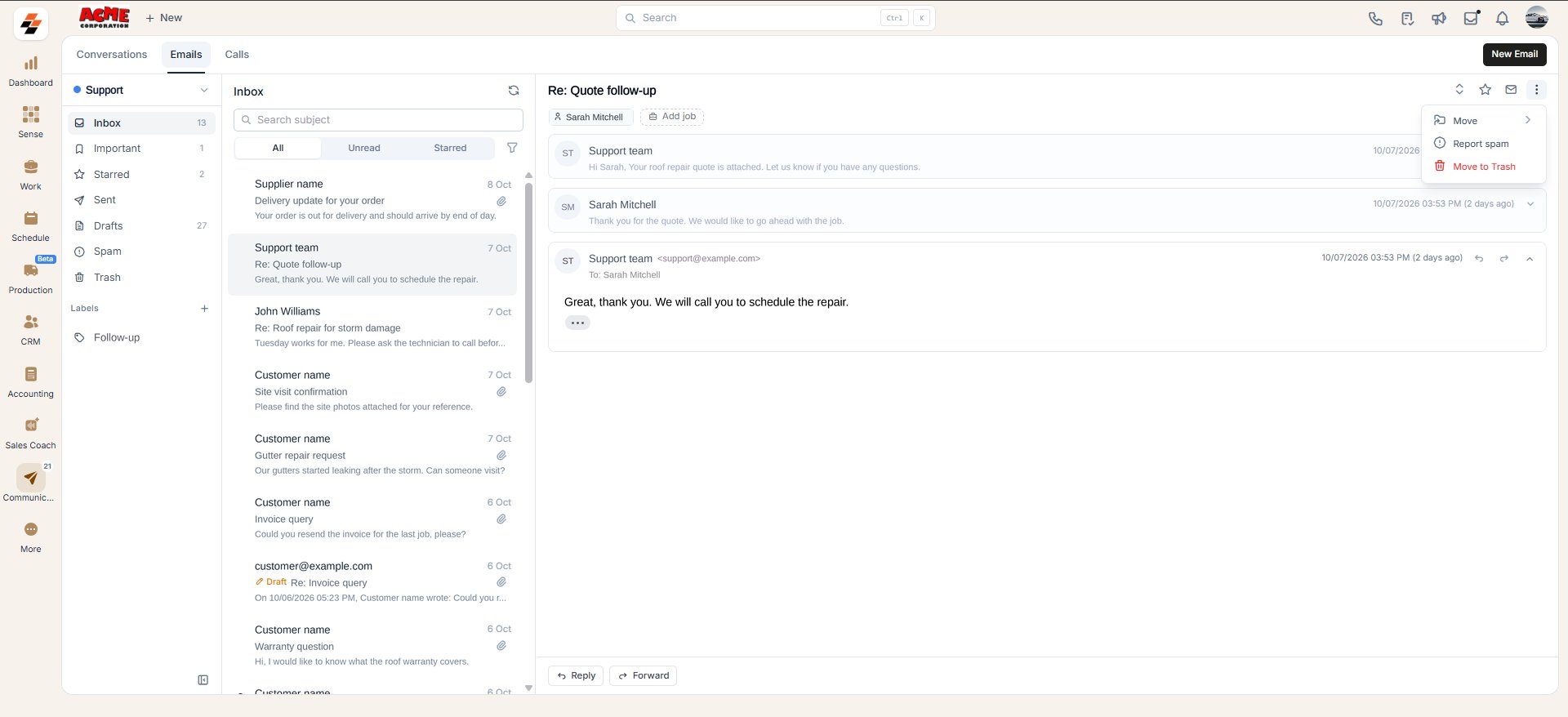Refresh the Inbox list
Viewport: 1568px width, 717px height.
[514, 91]
